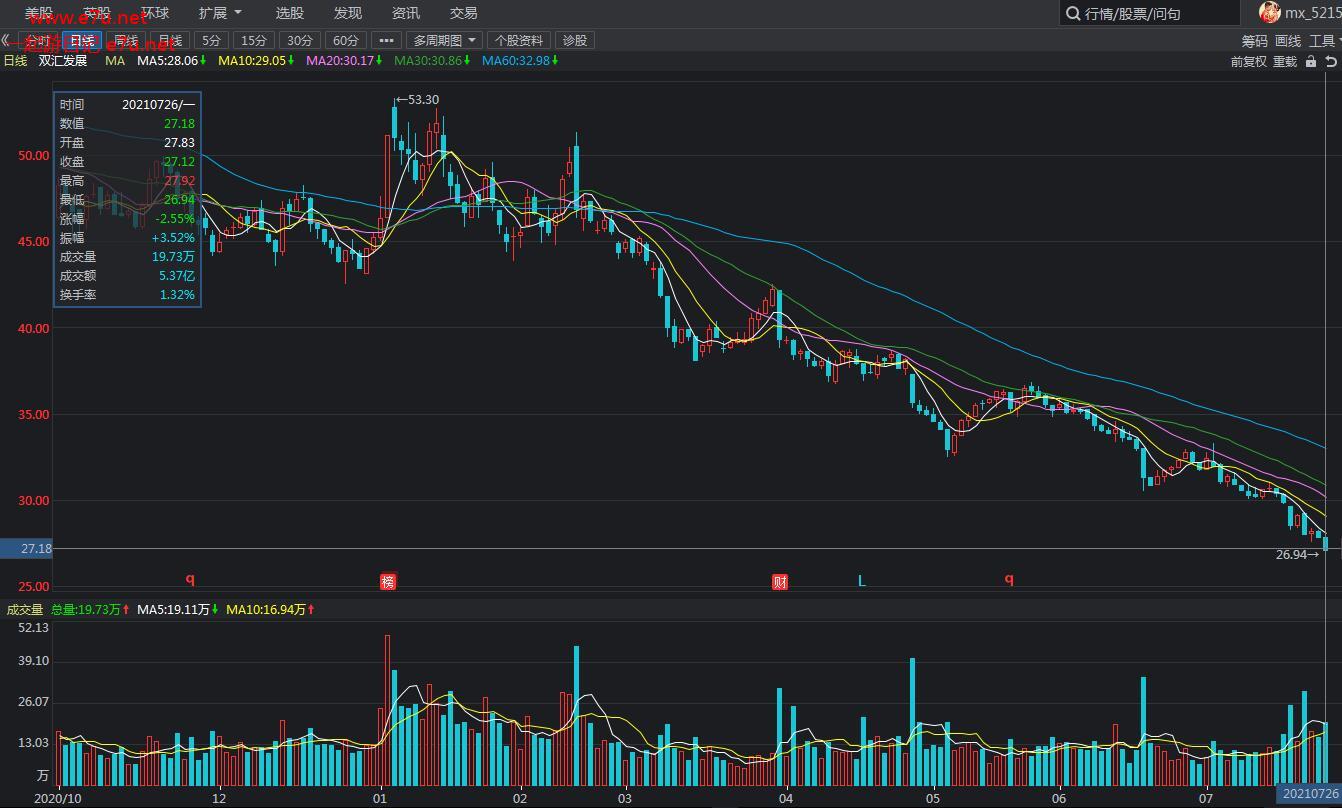Click the 诊股 button
1342x808 pixels.
575,41
